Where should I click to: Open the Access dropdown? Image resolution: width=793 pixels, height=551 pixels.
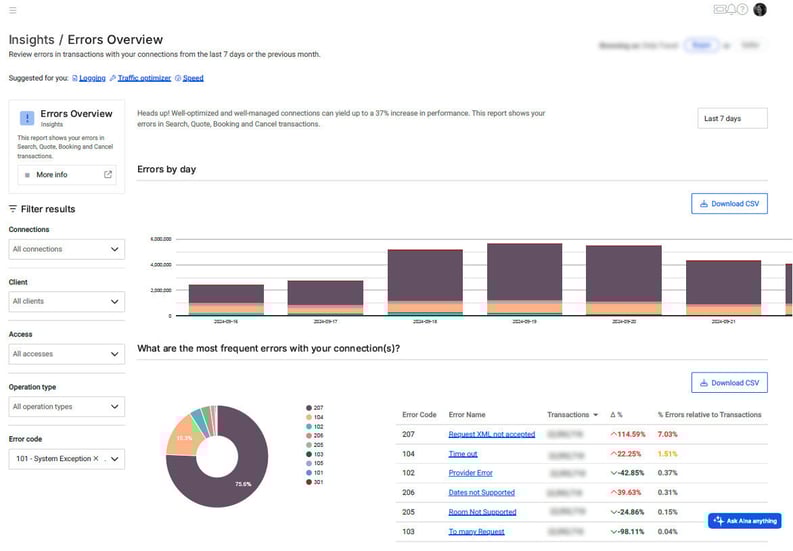coord(67,354)
